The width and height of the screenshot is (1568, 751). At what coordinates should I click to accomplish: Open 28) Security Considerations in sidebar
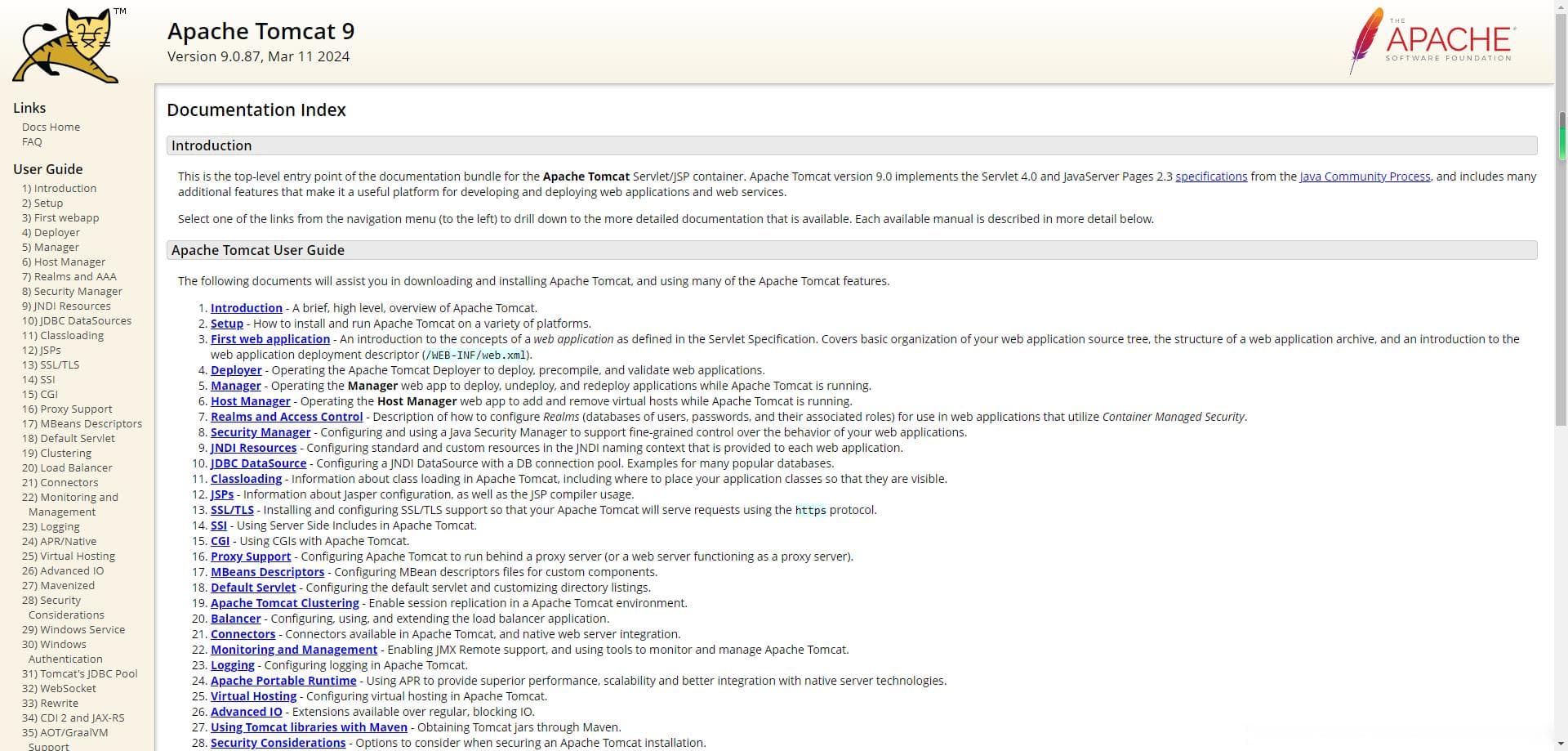[x=63, y=607]
